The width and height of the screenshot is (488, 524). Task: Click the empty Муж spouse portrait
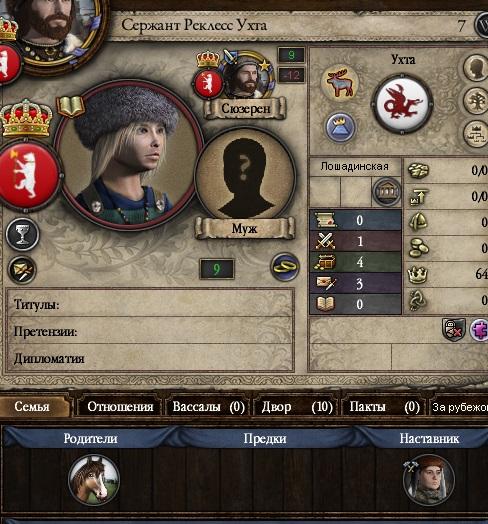click(245, 174)
